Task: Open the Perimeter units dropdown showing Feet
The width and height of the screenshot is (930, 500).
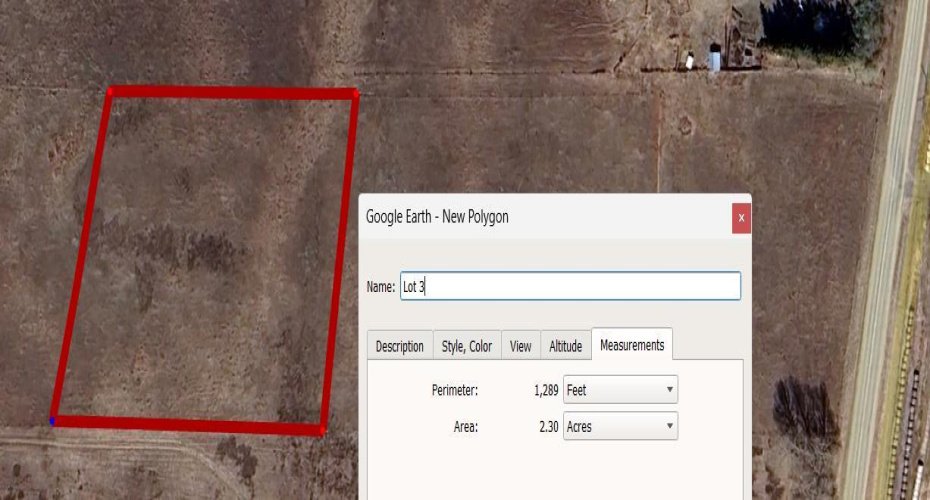Action: (x=620, y=390)
